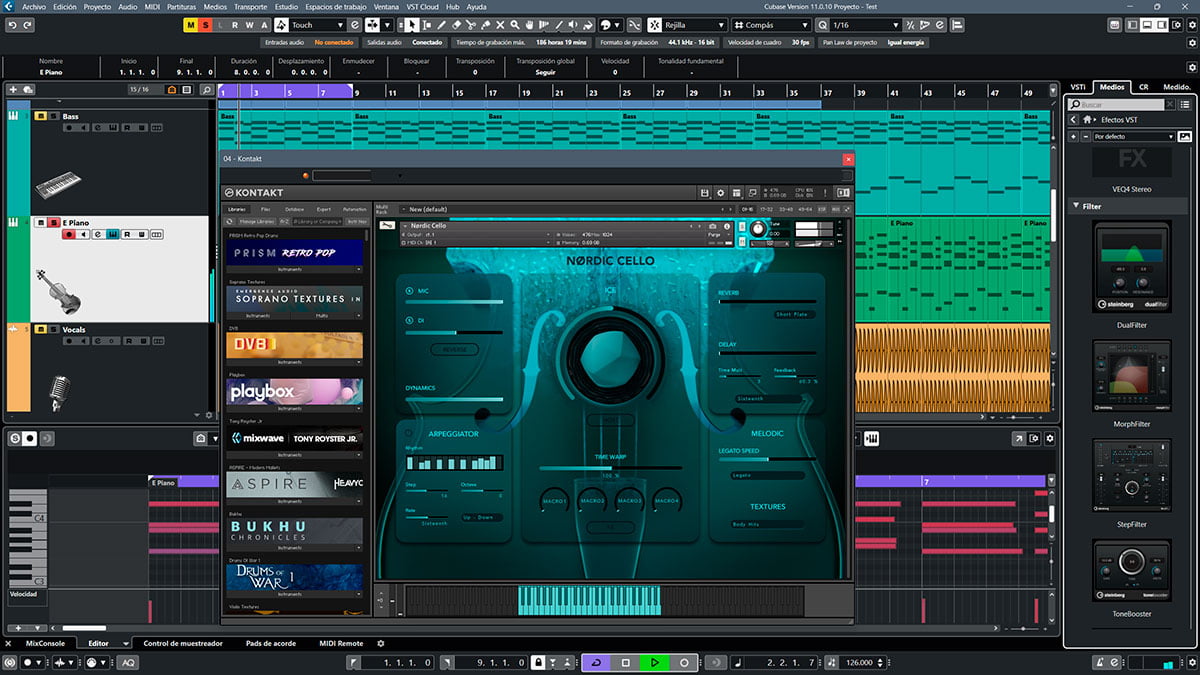Close the 04 - Kontakt window
This screenshot has width=1200, height=675.
(848, 159)
